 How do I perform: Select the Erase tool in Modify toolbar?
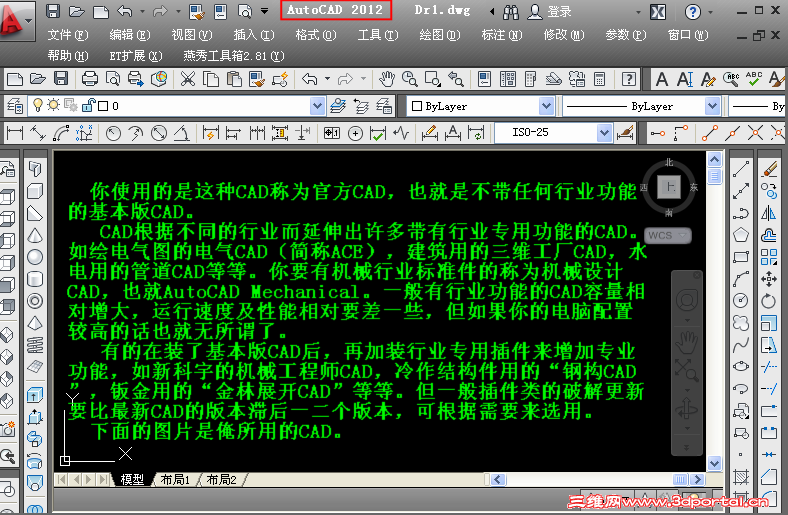[769, 169]
